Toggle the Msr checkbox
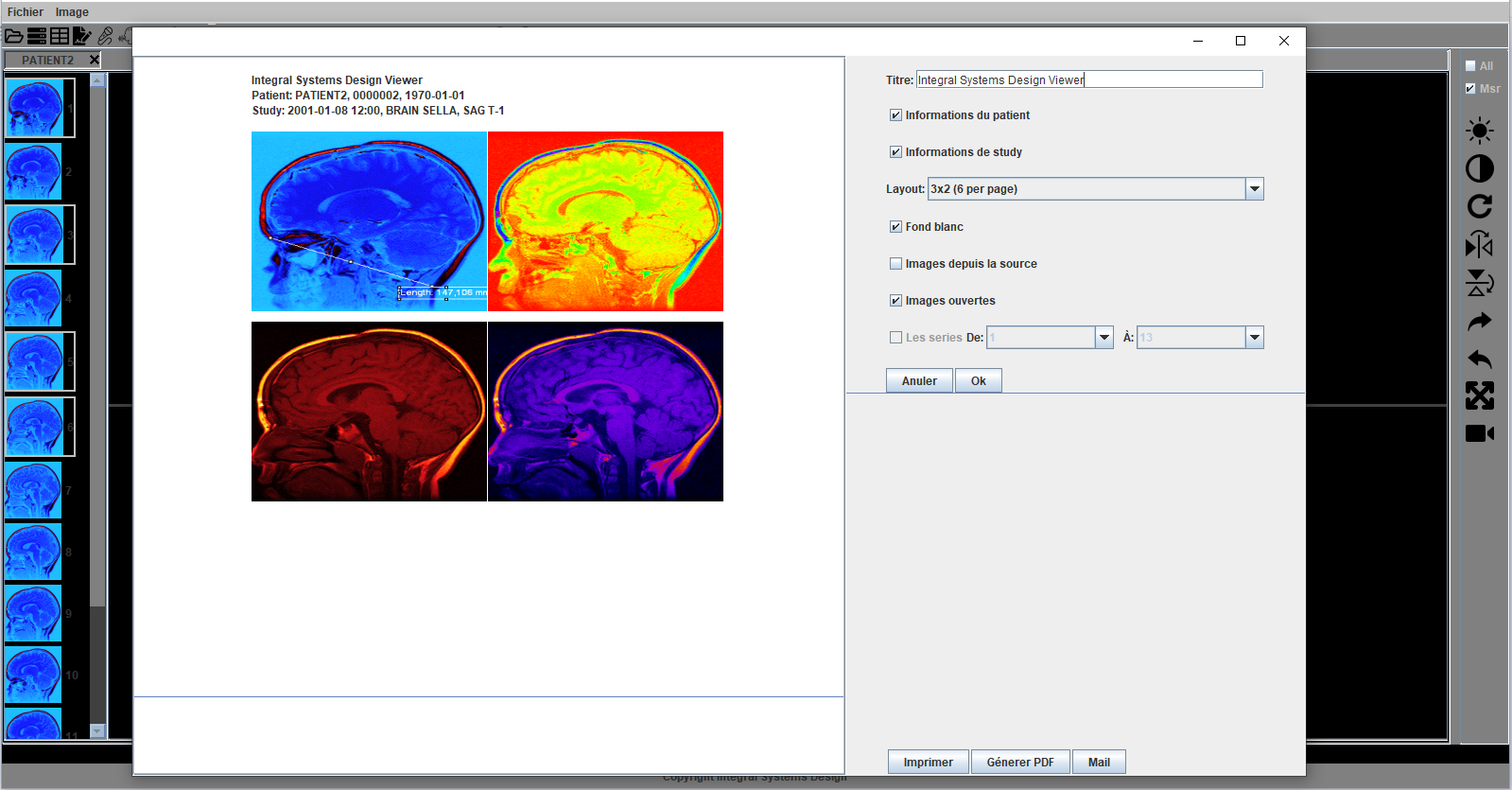The image size is (1512, 790). [1470, 89]
